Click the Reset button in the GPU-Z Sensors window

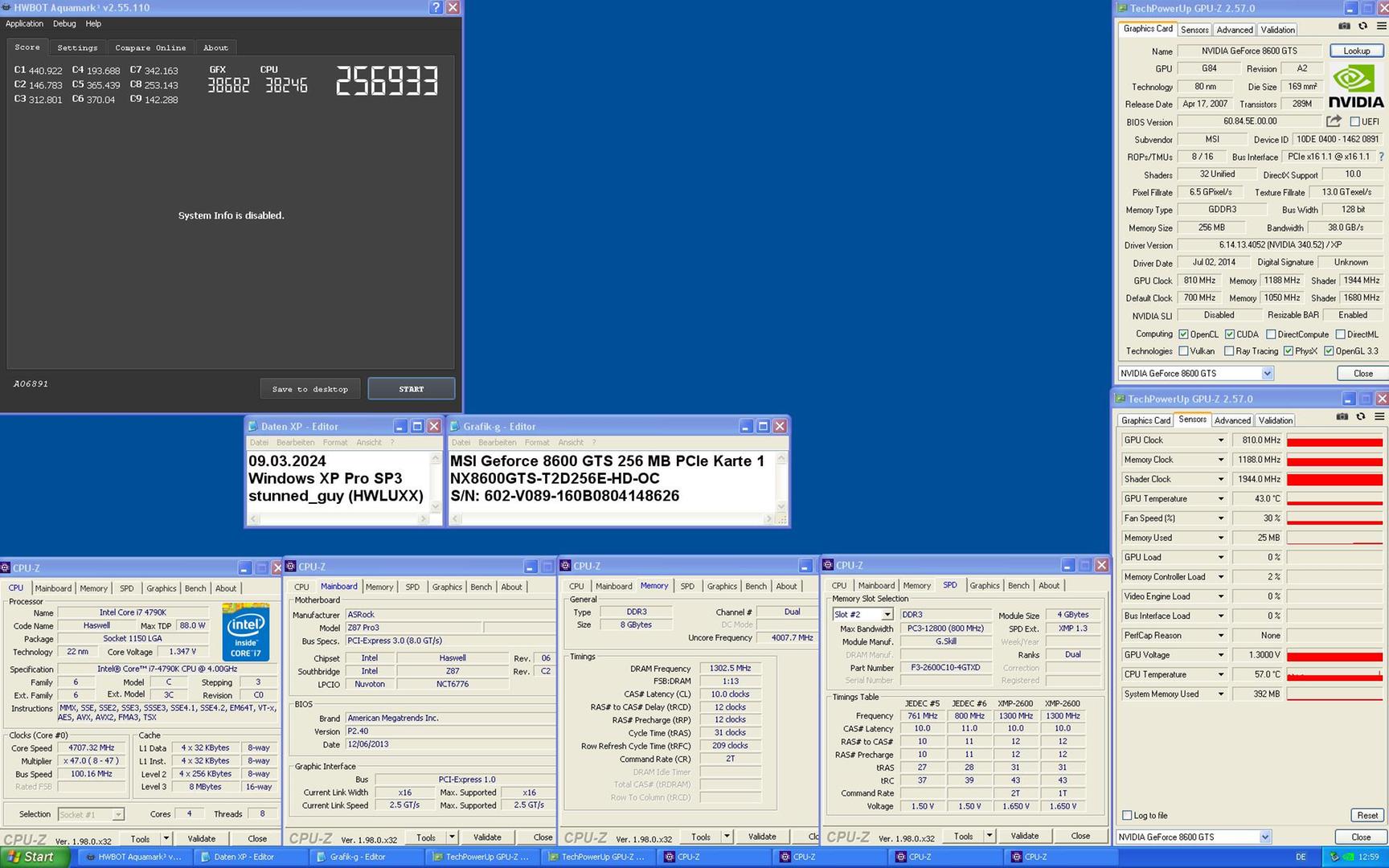(1367, 815)
